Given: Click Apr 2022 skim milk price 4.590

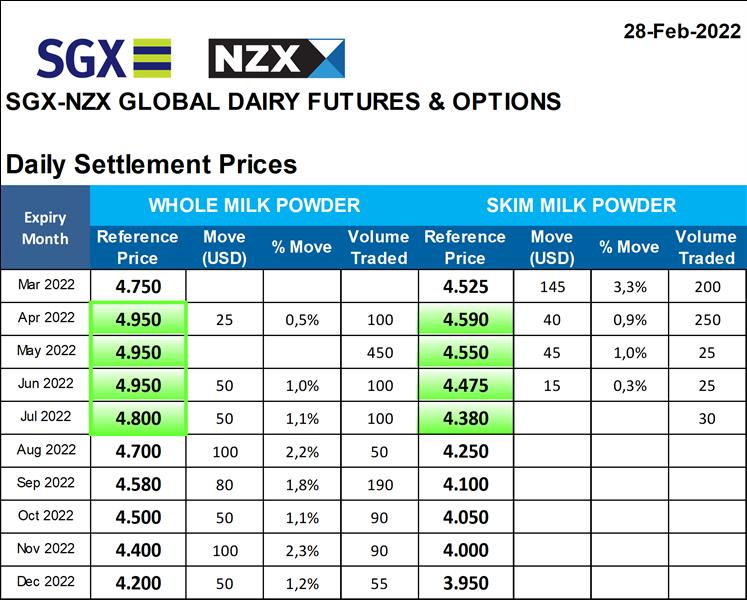Looking at the screenshot, I should [x=465, y=319].
